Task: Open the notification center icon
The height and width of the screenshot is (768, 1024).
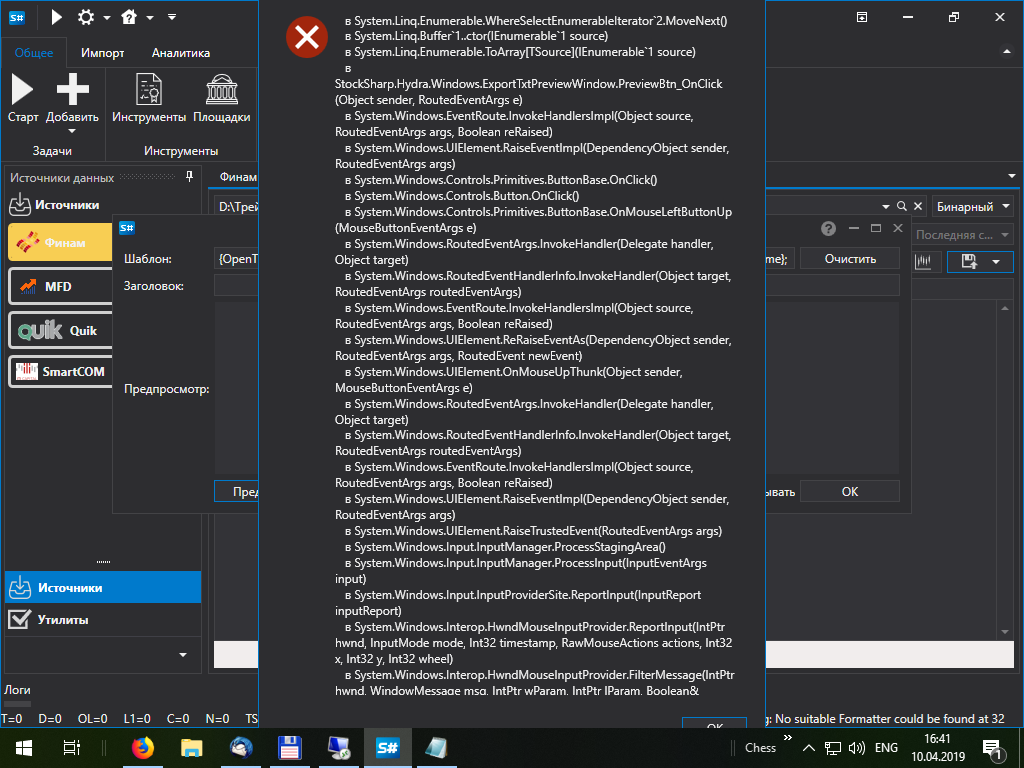Action: click(x=992, y=749)
